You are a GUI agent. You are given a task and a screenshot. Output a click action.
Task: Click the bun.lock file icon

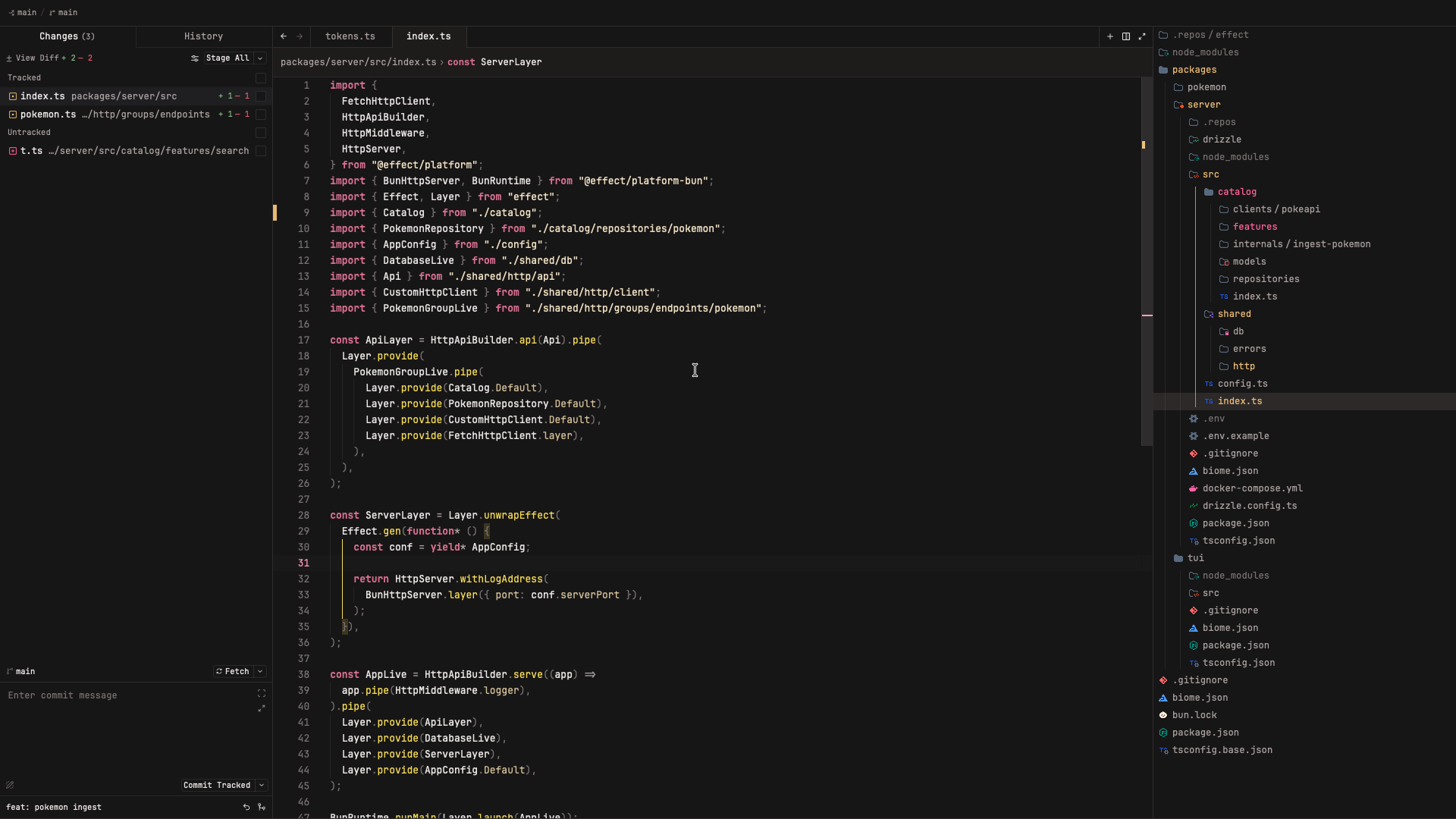1163,715
